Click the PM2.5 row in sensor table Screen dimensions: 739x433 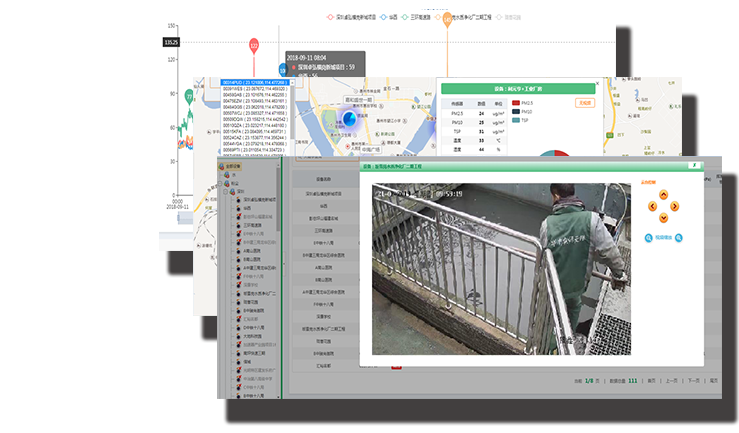point(474,114)
